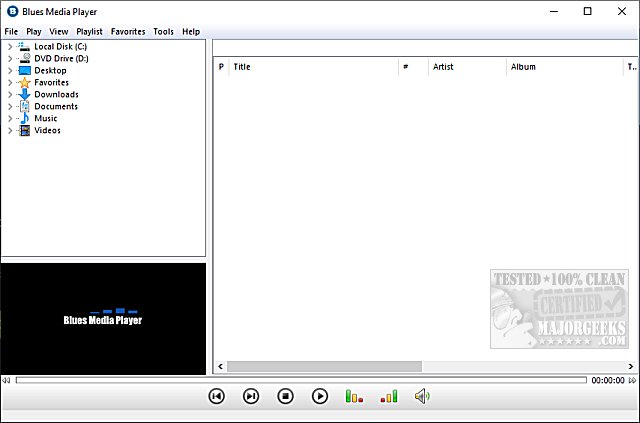Sort playlist by Title column header
640x423 pixels.
pyautogui.click(x=313, y=67)
